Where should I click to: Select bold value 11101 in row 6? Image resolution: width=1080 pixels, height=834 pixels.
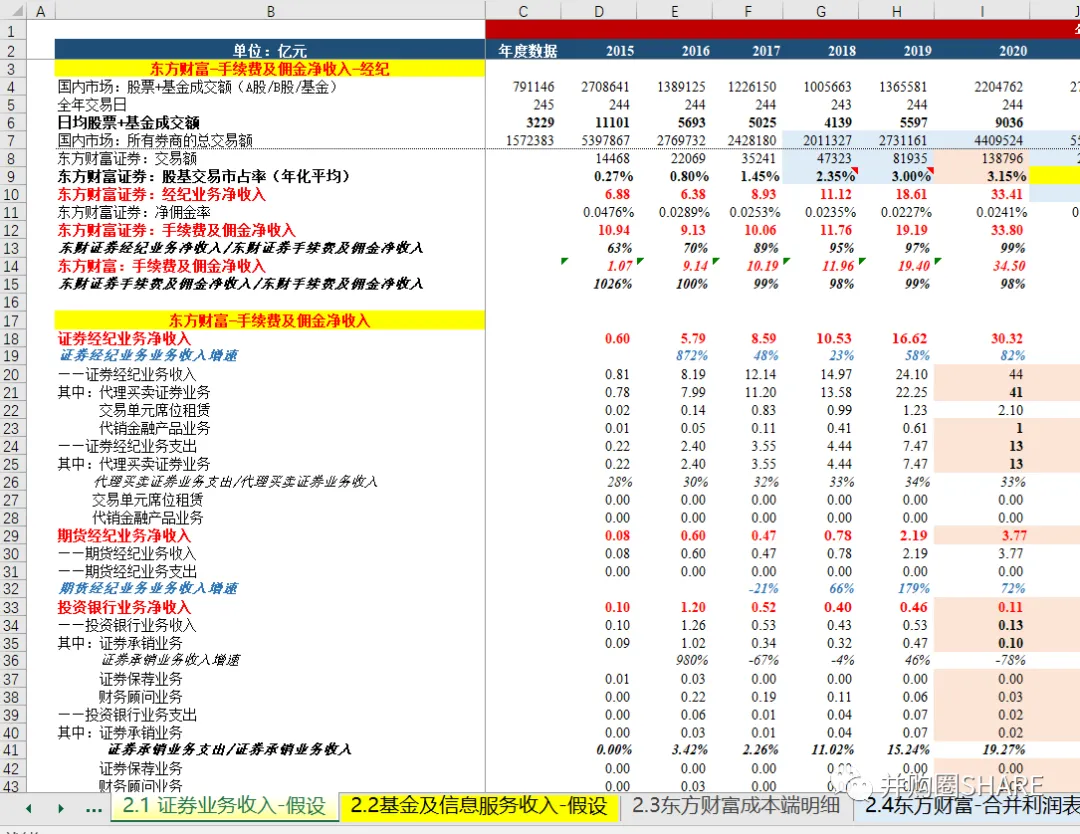point(612,123)
